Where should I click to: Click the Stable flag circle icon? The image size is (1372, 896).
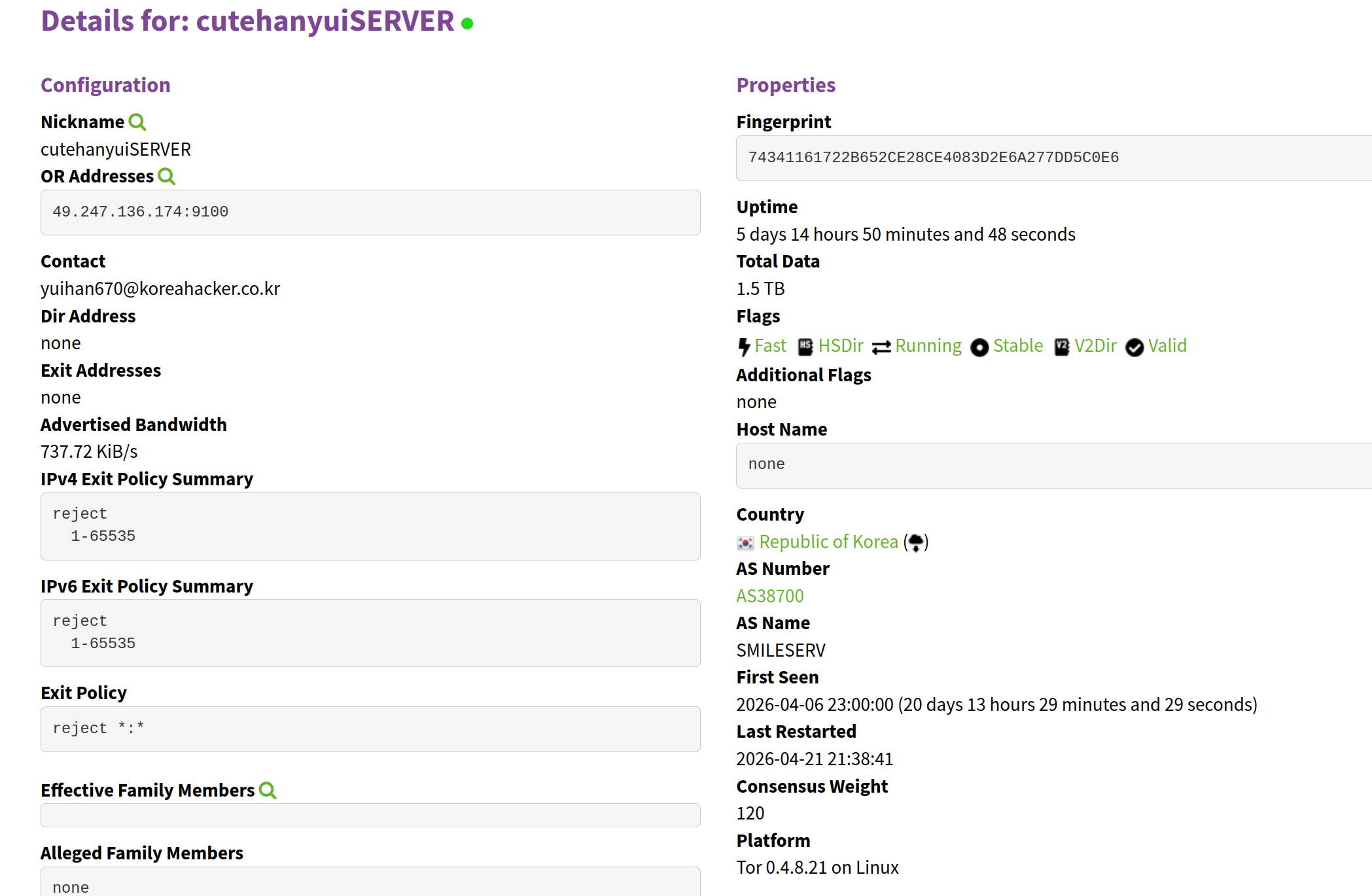[979, 347]
